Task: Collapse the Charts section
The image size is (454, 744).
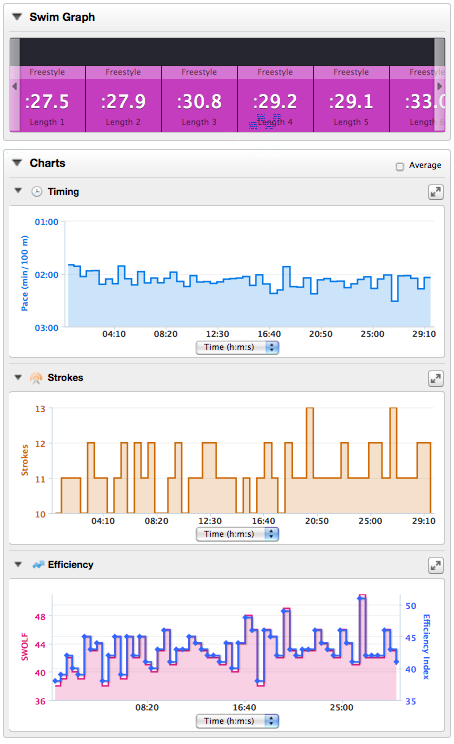Action: [18, 163]
